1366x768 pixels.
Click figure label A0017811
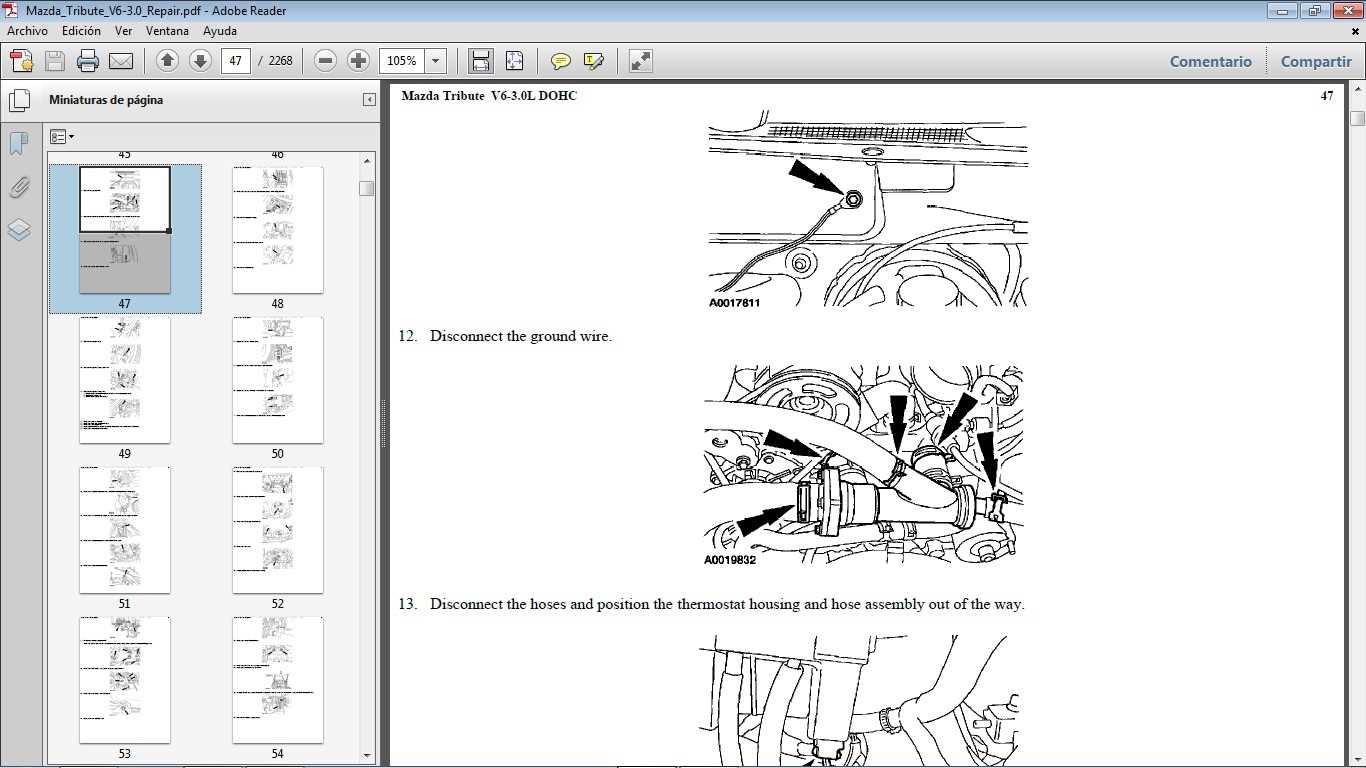click(735, 302)
